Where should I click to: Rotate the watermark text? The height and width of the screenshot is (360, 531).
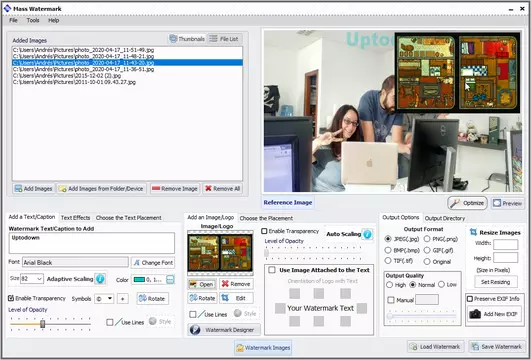click(153, 298)
